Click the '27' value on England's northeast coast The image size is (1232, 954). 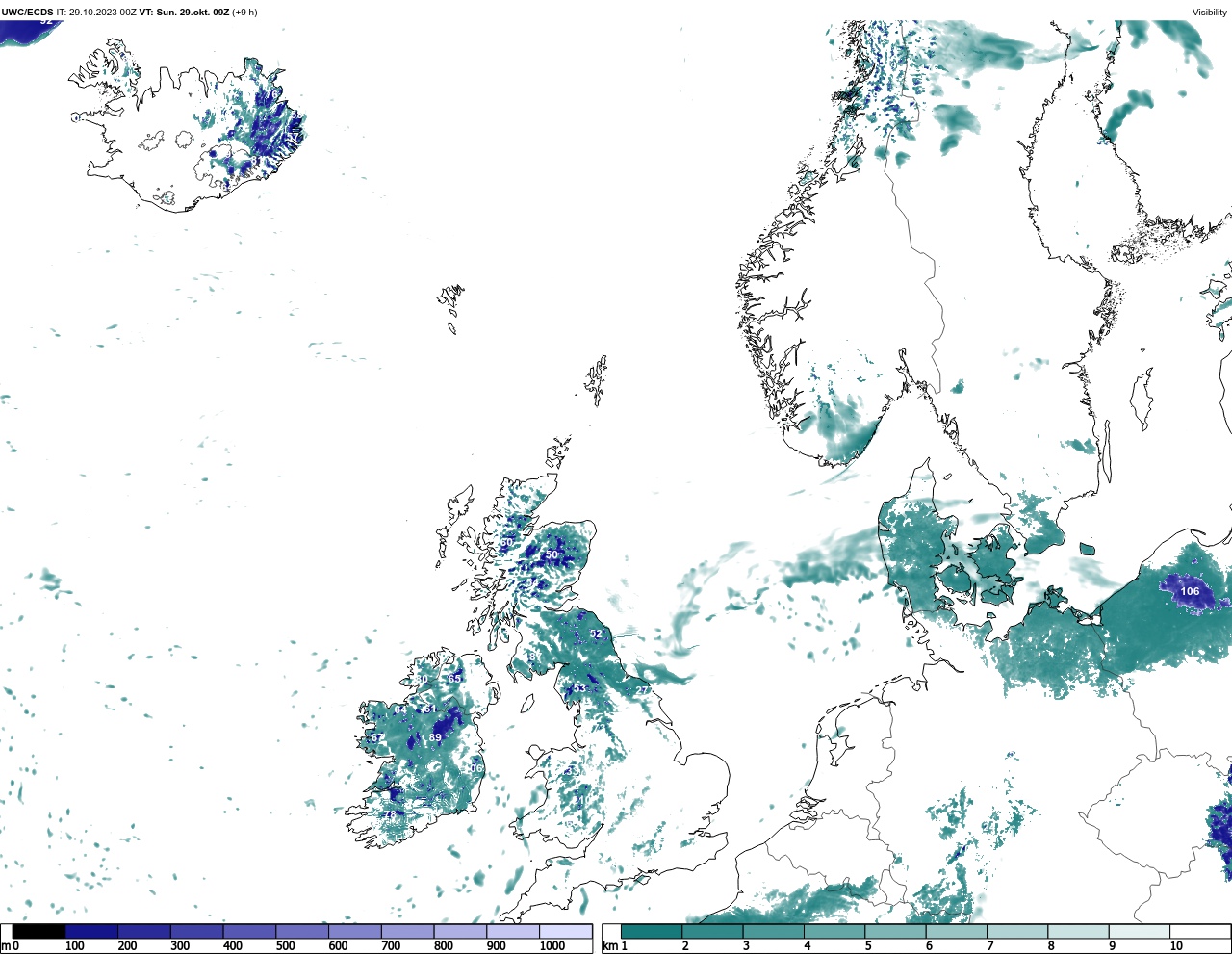(642, 690)
